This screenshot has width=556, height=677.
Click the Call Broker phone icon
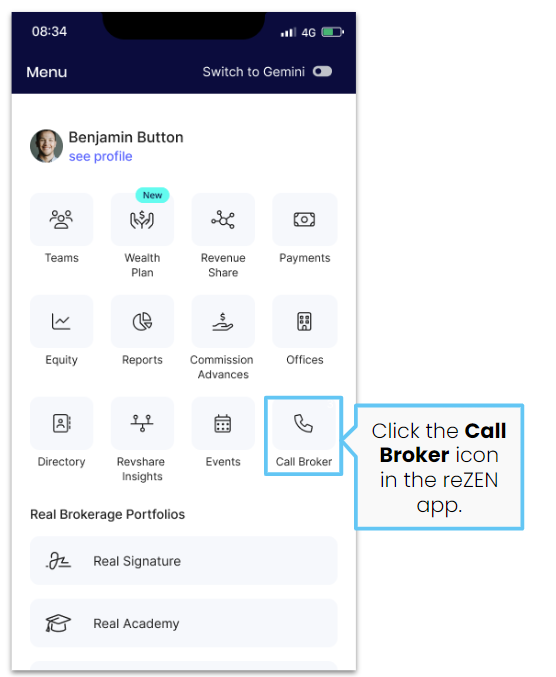pyautogui.click(x=304, y=424)
